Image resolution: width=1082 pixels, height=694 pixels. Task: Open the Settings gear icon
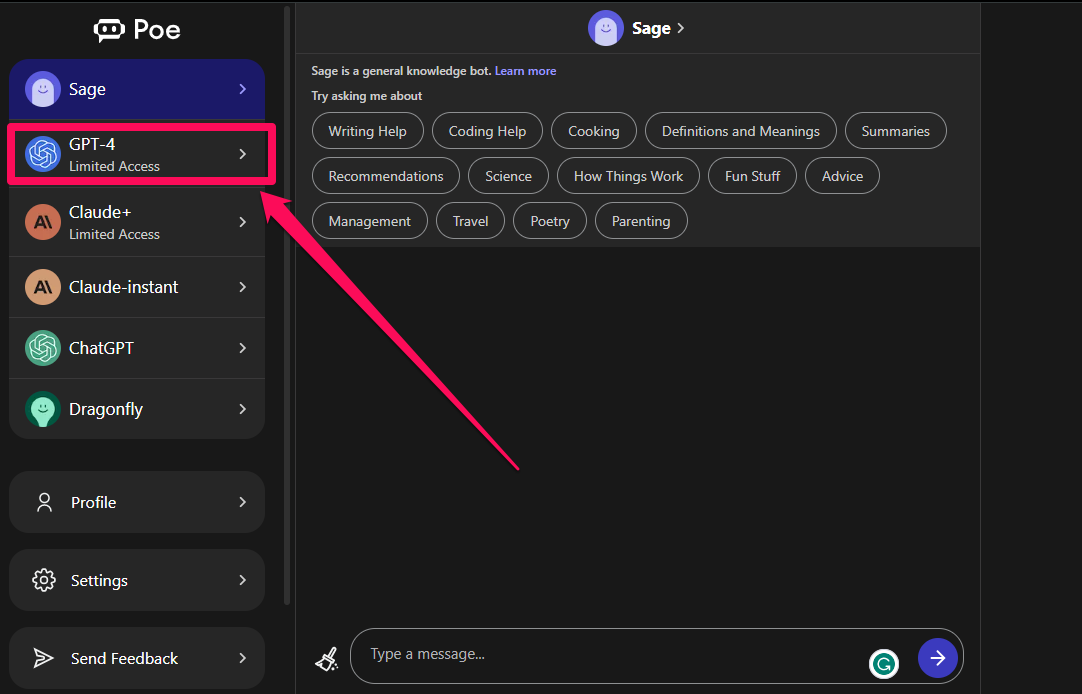pos(44,580)
